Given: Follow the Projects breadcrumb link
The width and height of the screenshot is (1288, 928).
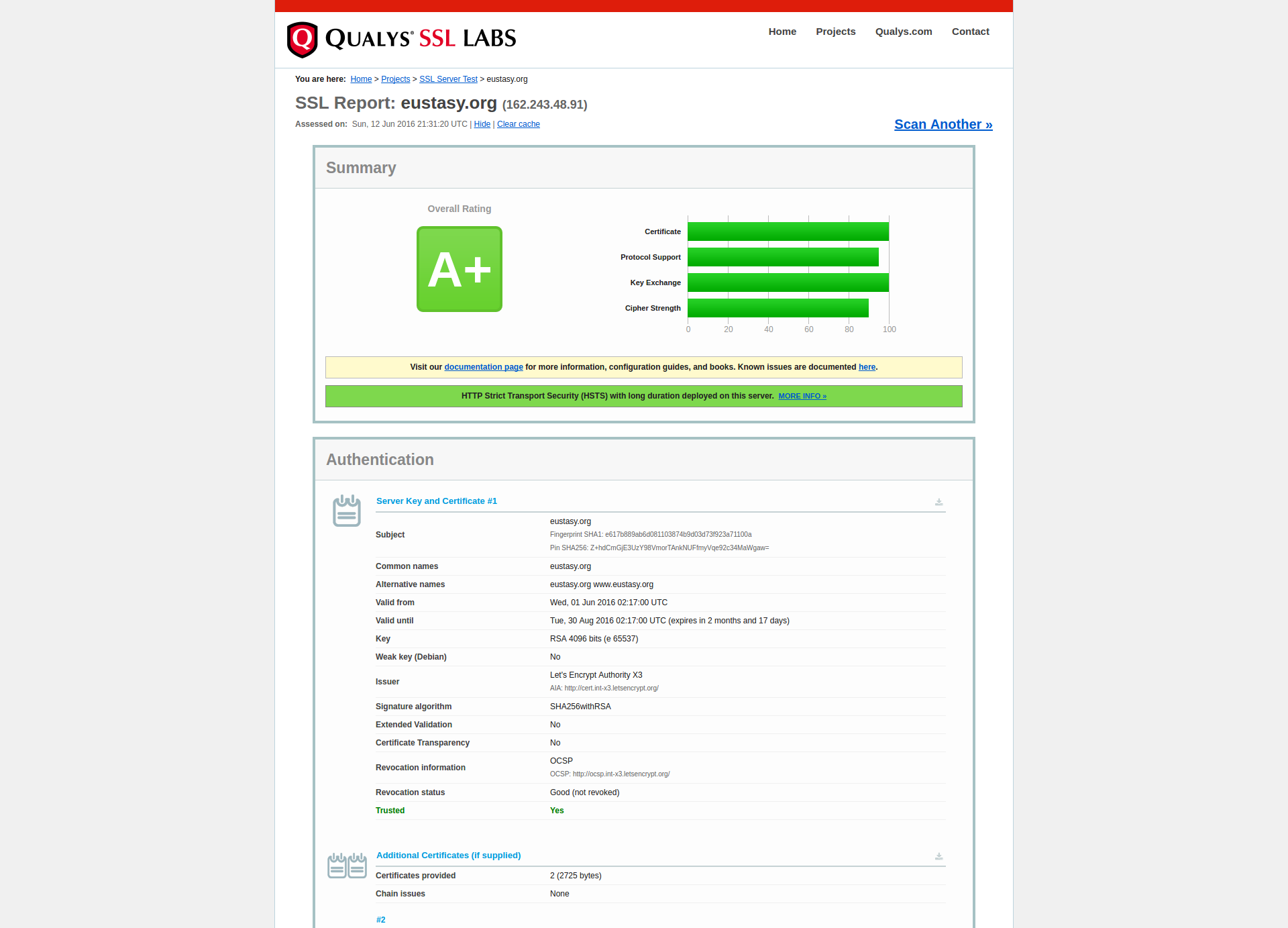Looking at the screenshot, I should coord(396,79).
